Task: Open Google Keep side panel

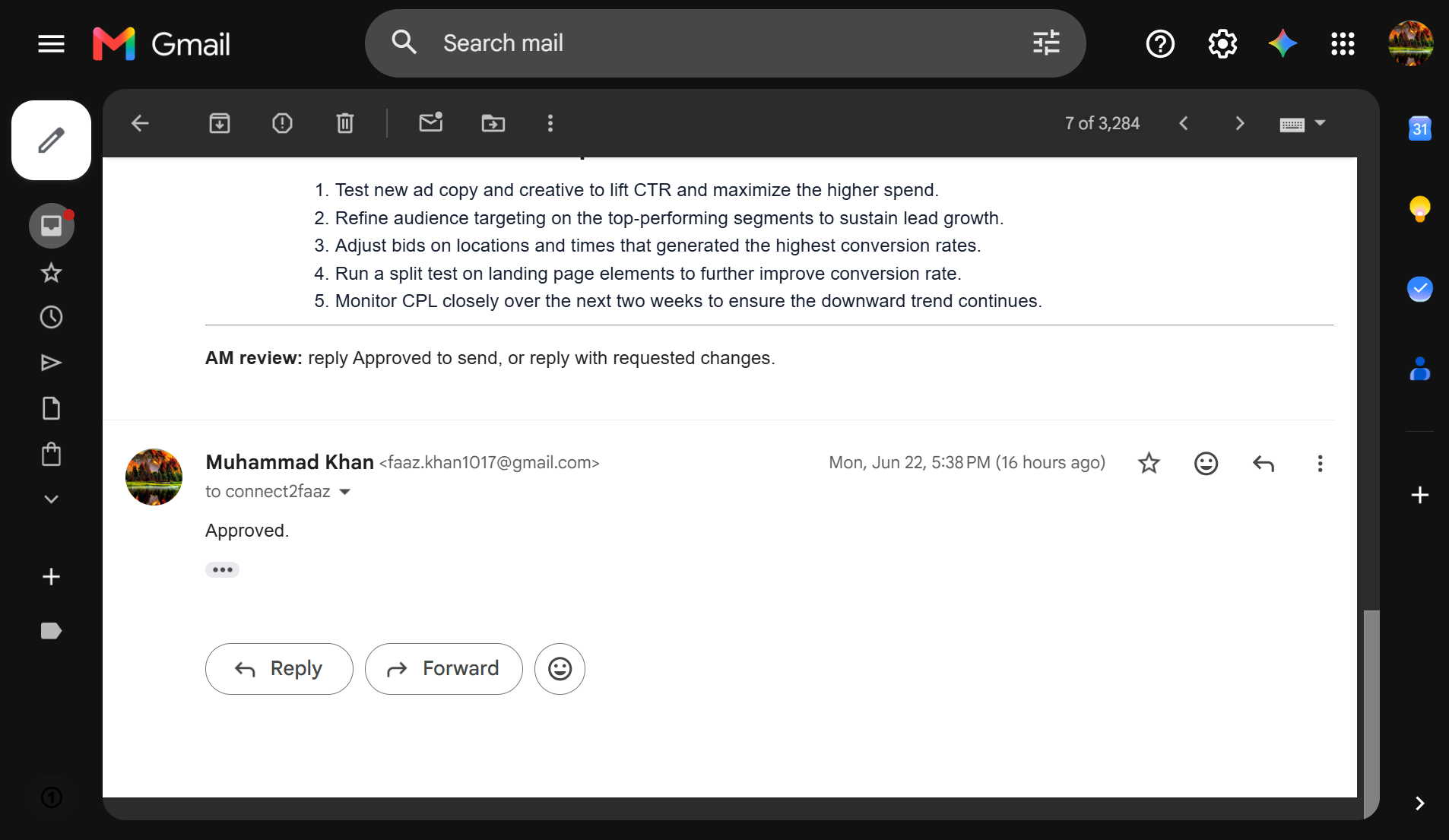Action: click(1419, 208)
